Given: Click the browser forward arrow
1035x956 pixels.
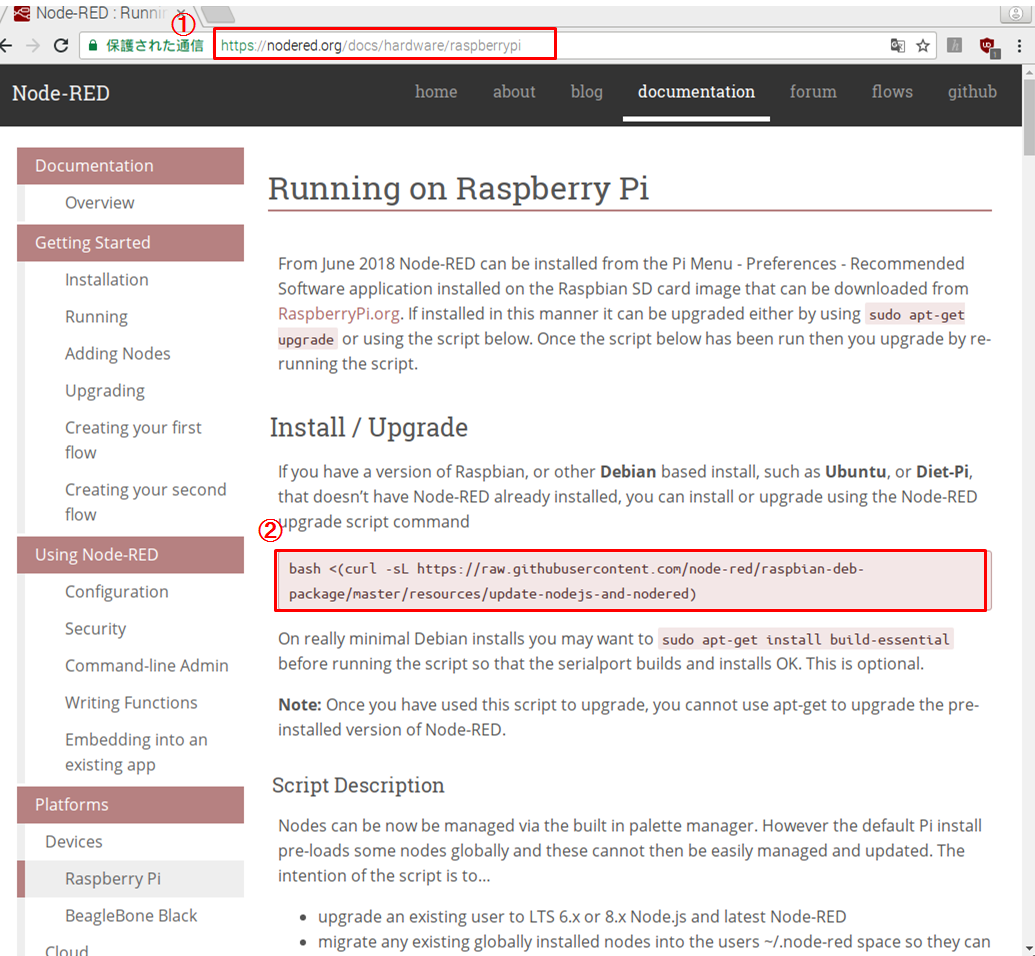Looking at the screenshot, I should pos(32,45).
